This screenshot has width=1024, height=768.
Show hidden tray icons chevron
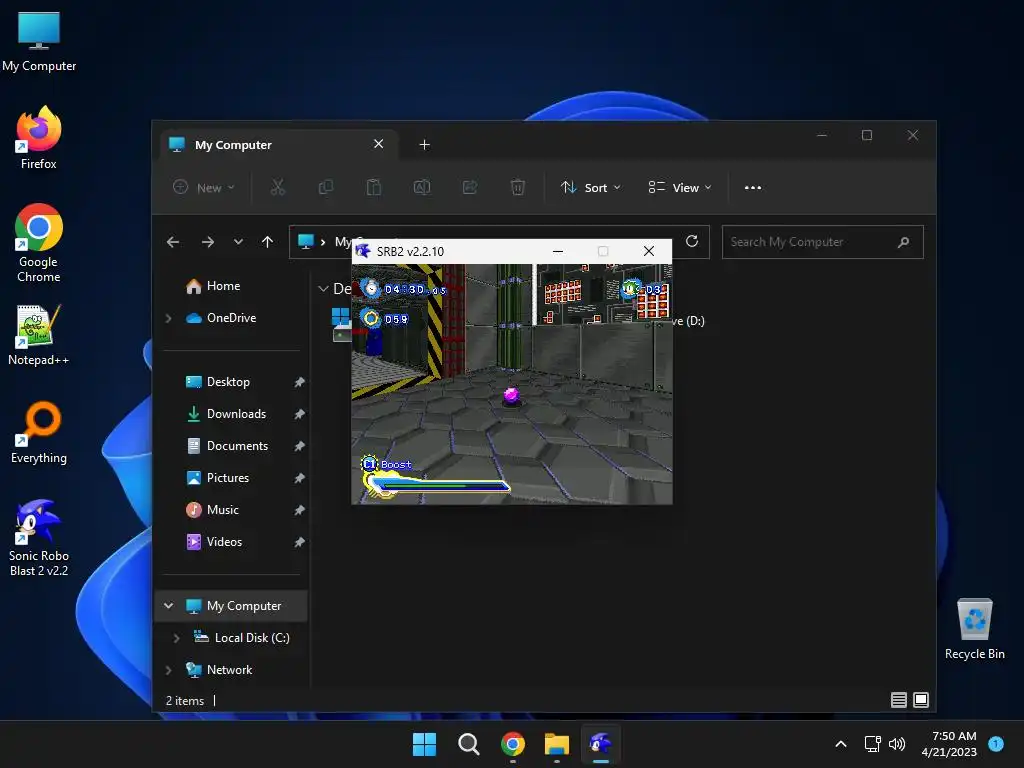[841, 744]
